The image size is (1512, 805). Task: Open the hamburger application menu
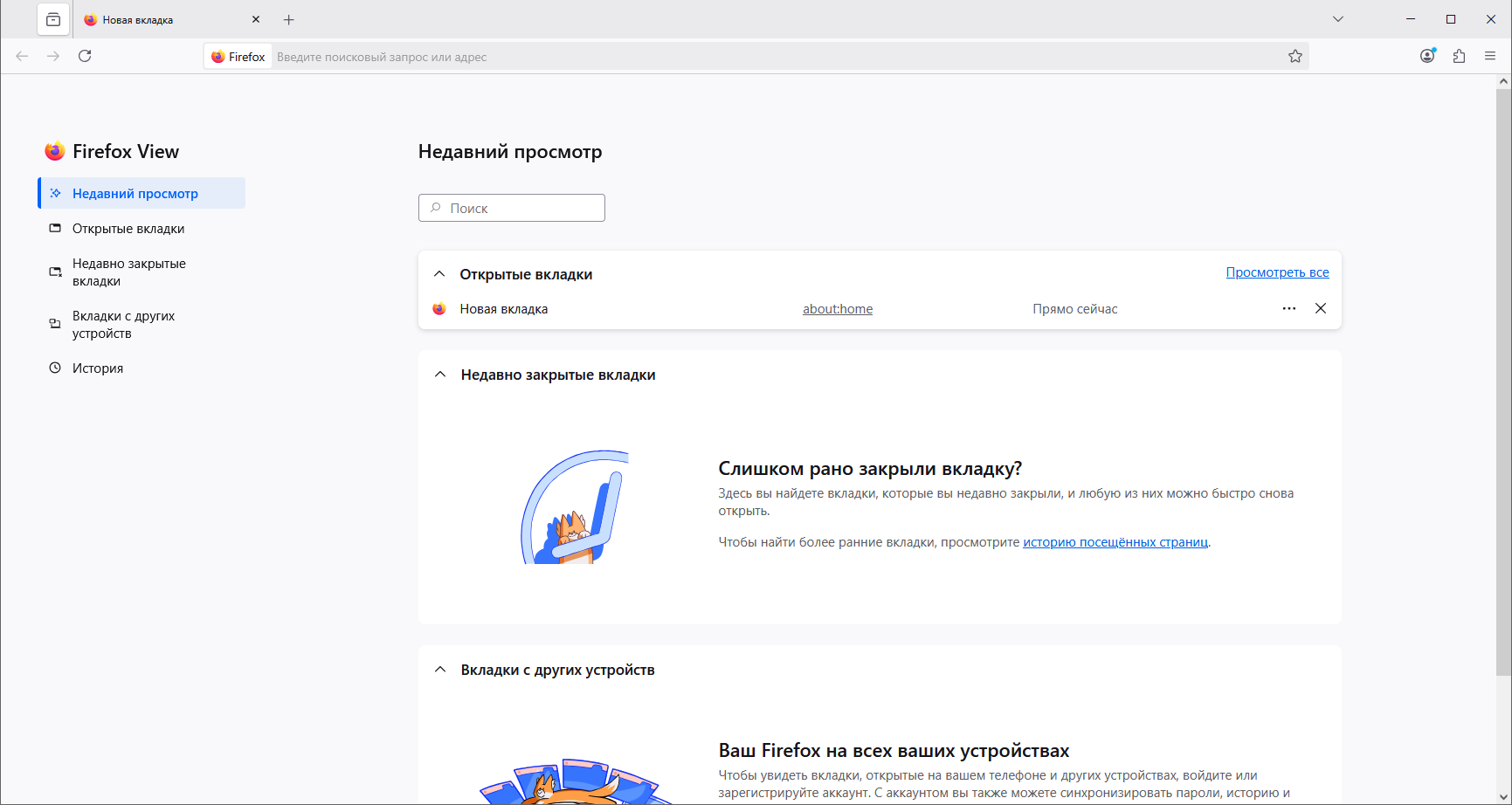tap(1490, 56)
